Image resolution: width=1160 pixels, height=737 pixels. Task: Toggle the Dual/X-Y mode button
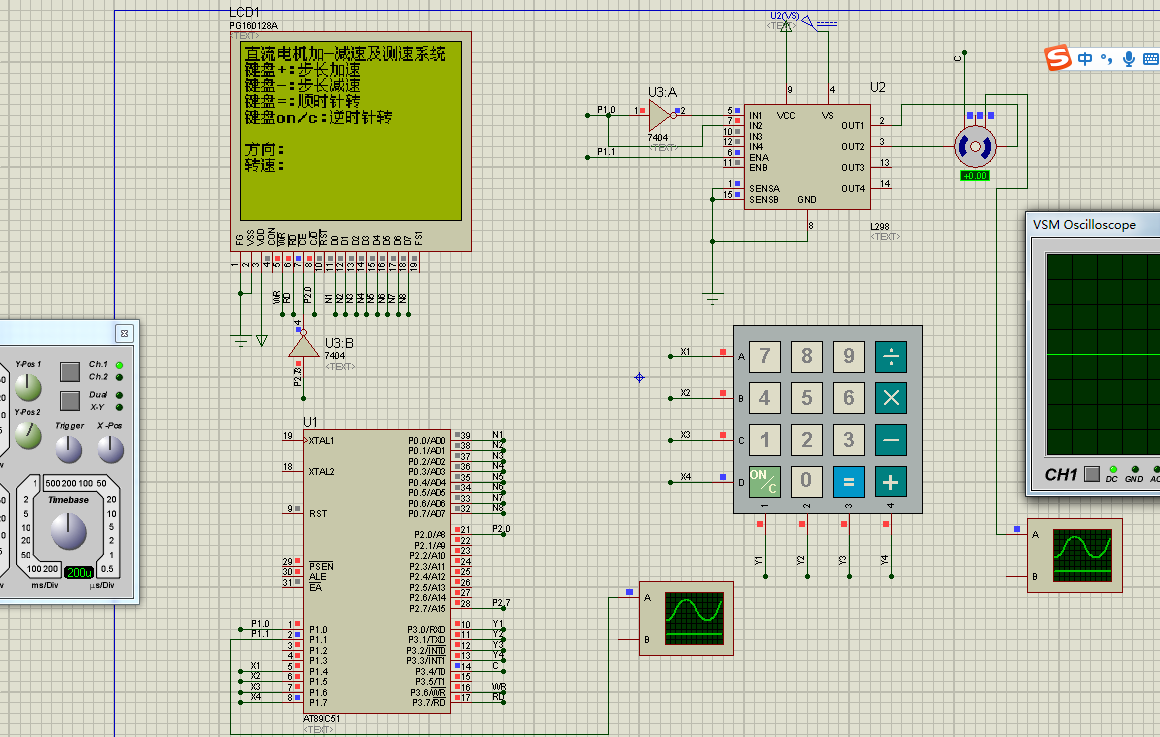pos(70,400)
